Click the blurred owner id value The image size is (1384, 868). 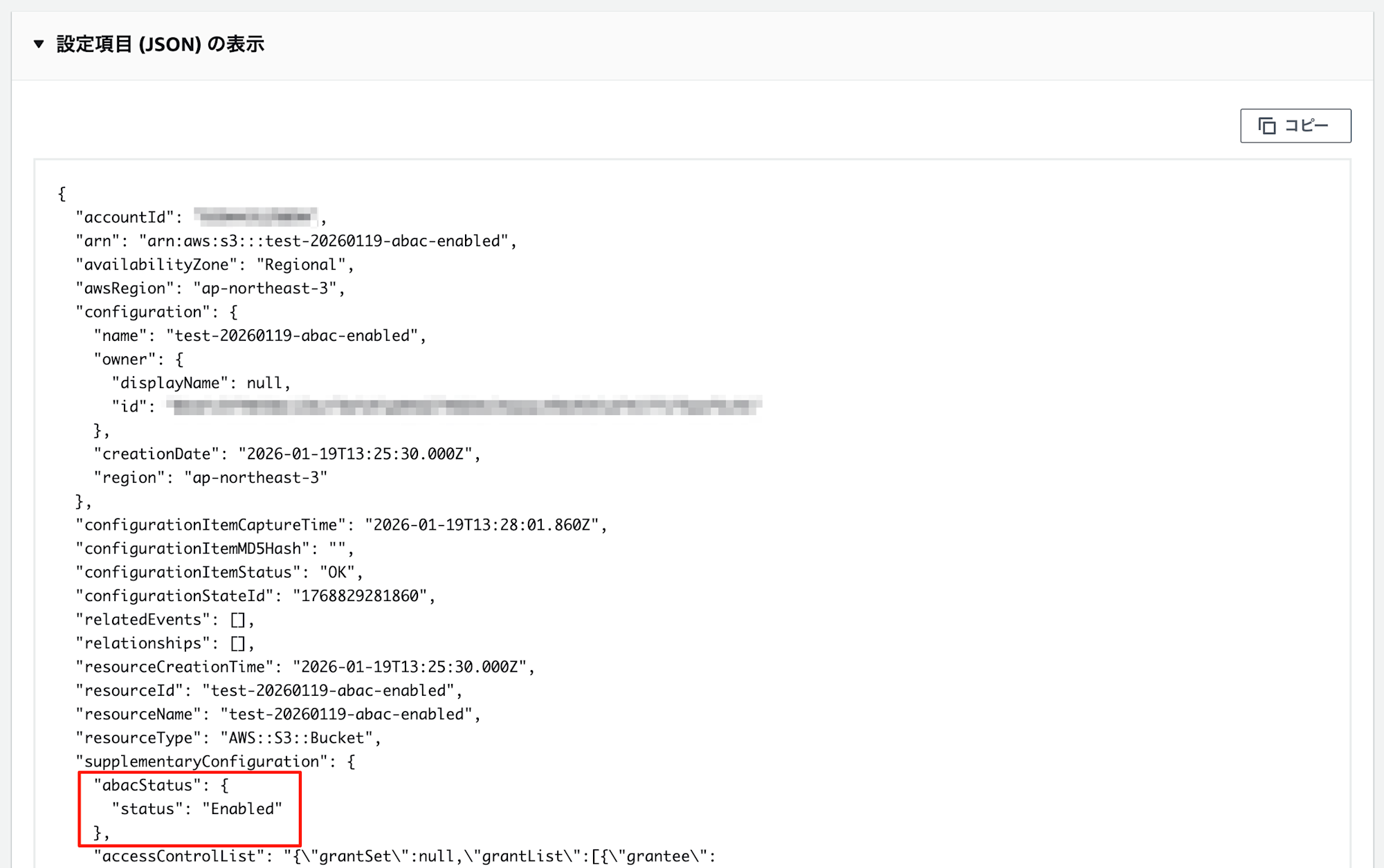pos(464,407)
